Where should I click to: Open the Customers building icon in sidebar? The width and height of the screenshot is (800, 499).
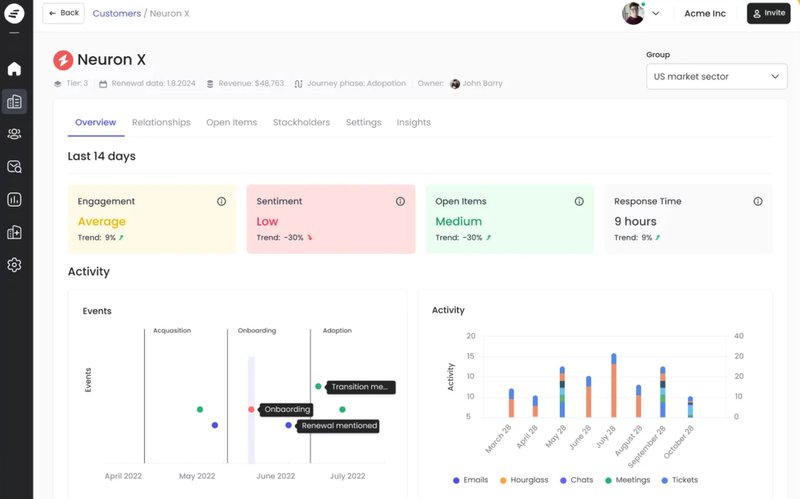click(14, 101)
